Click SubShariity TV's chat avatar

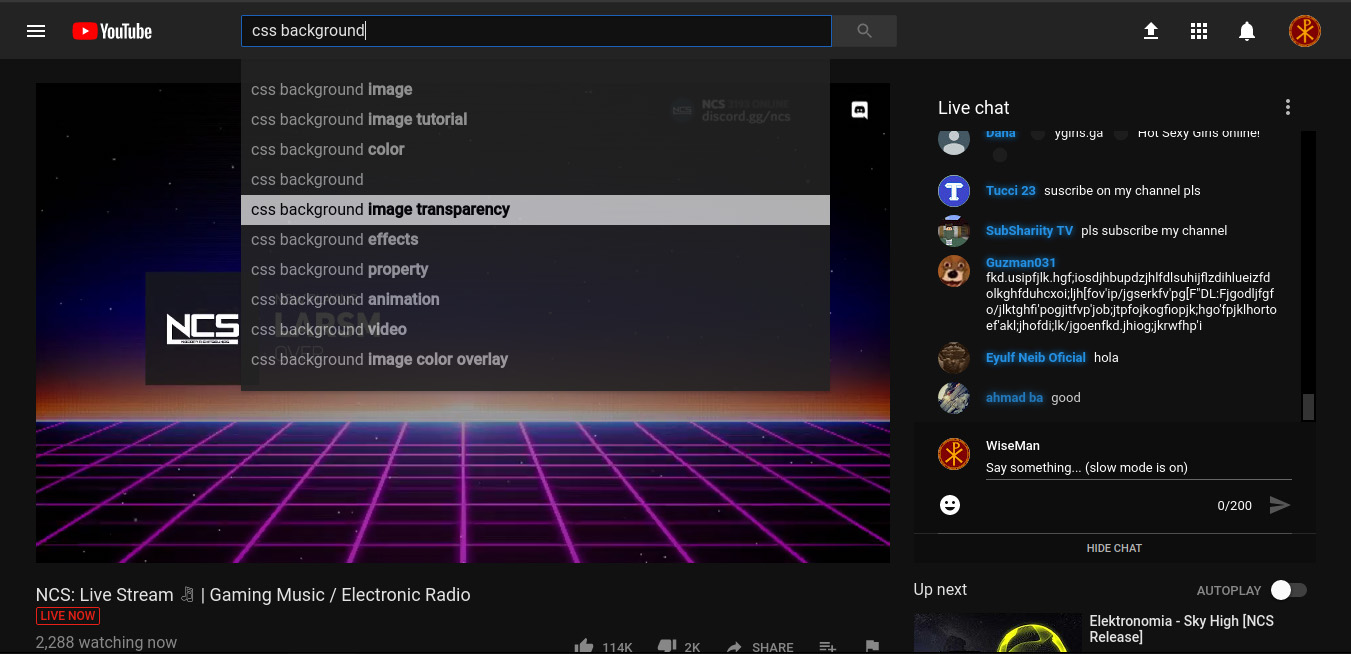click(x=954, y=231)
